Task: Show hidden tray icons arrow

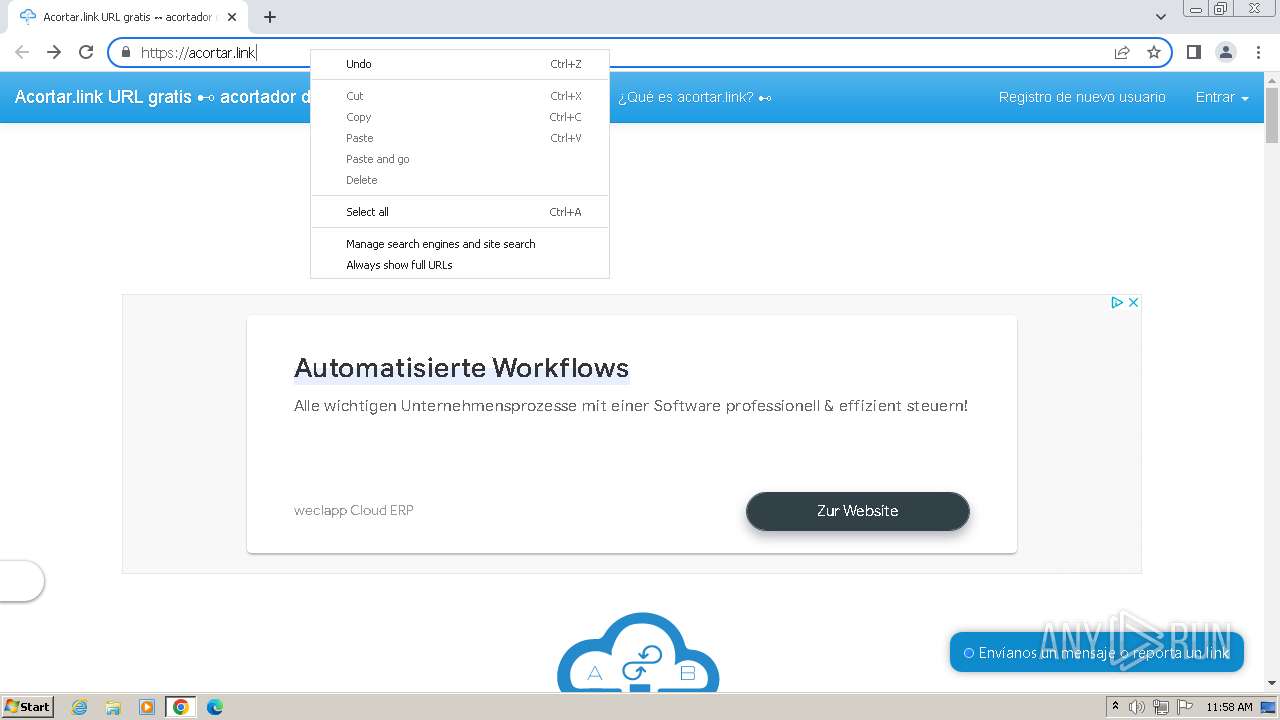Action: [x=1115, y=707]
